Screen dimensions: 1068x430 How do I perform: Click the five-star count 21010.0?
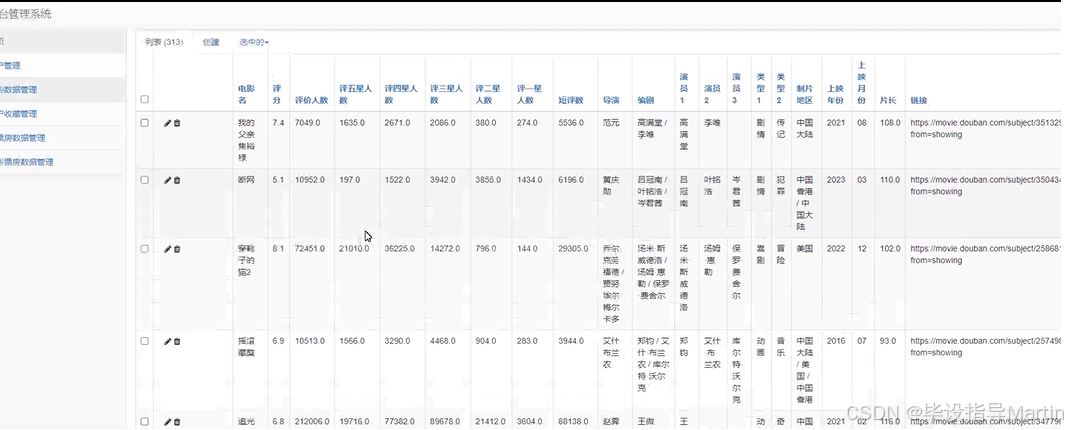point(354,249)
